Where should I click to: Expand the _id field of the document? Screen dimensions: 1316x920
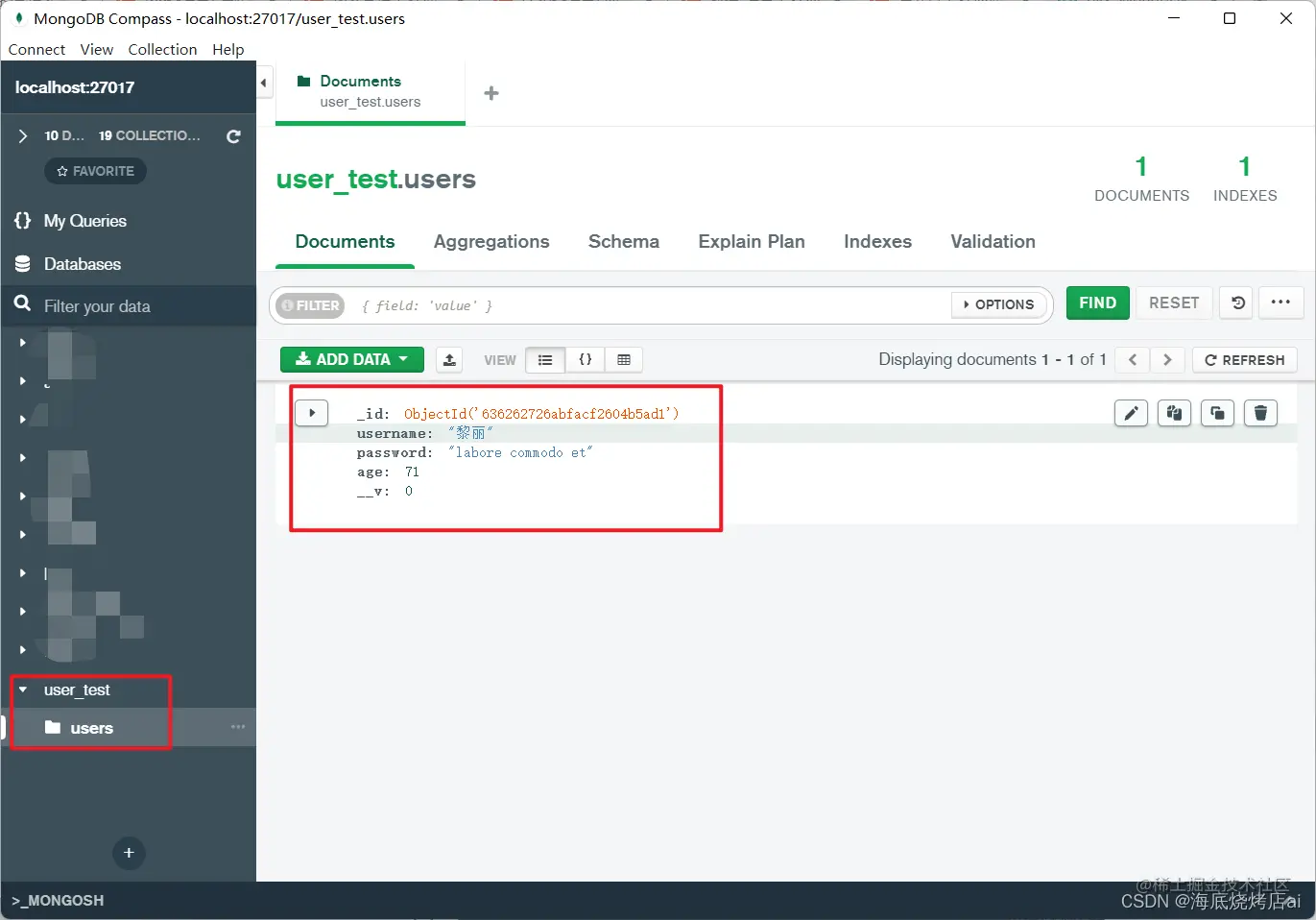point(311,412)
